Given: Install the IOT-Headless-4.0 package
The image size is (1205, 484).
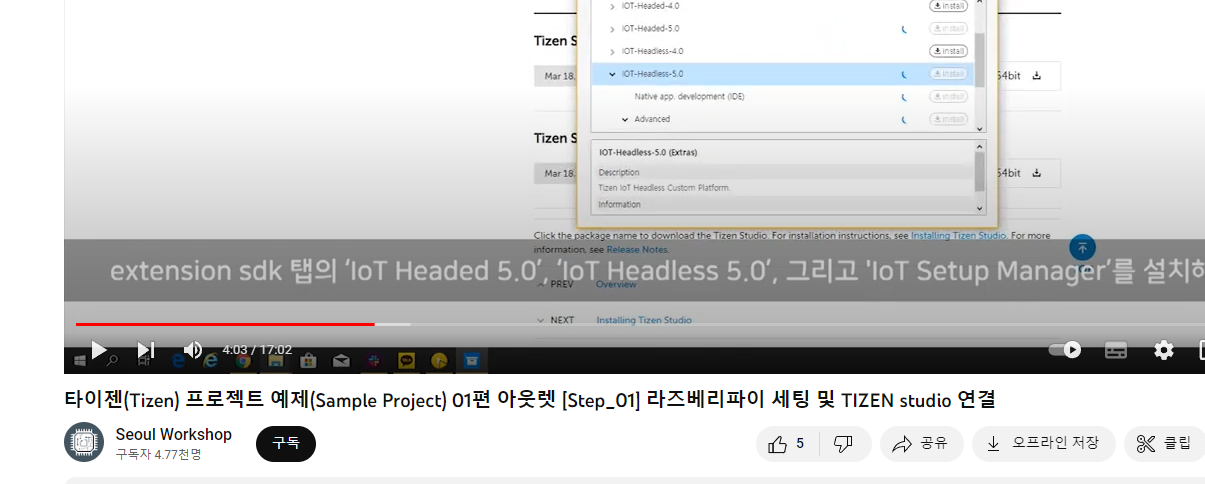Looking at the screenshot, I should [949, 51].
